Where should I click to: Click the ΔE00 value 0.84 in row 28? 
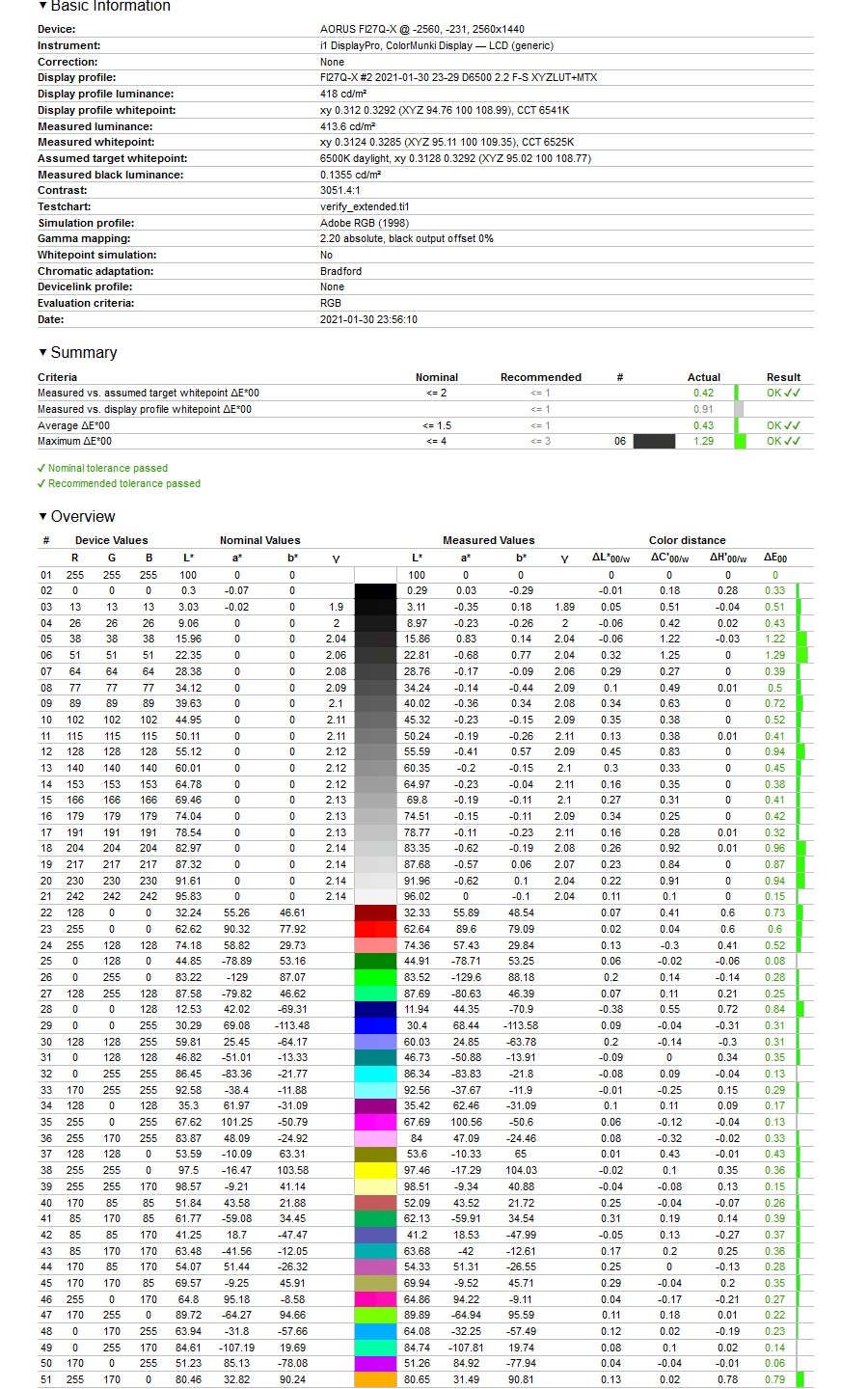(x=775, y=1009)
